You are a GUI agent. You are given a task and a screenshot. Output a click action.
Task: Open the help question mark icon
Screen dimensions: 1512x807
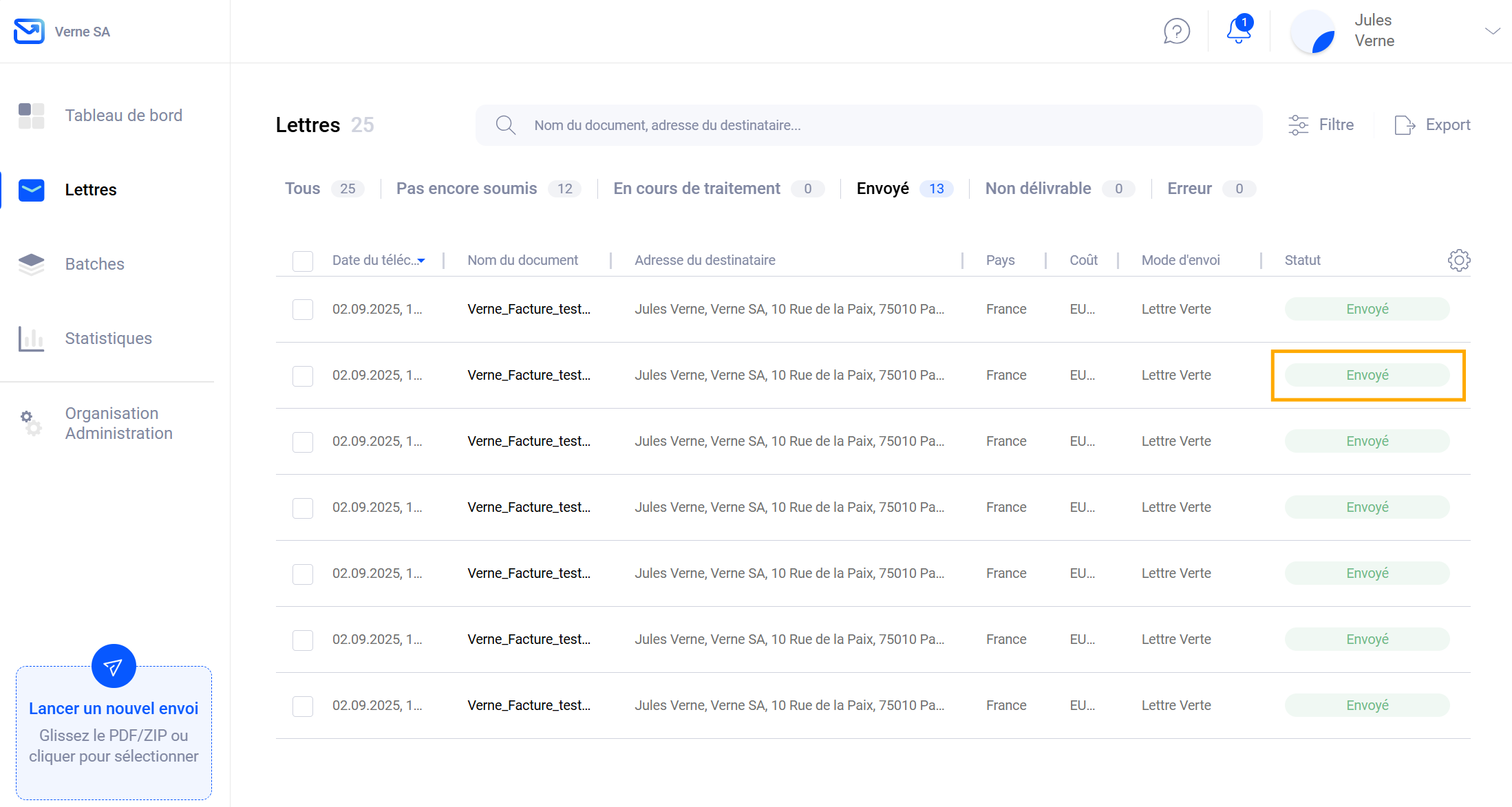[x=1176, y=31]
